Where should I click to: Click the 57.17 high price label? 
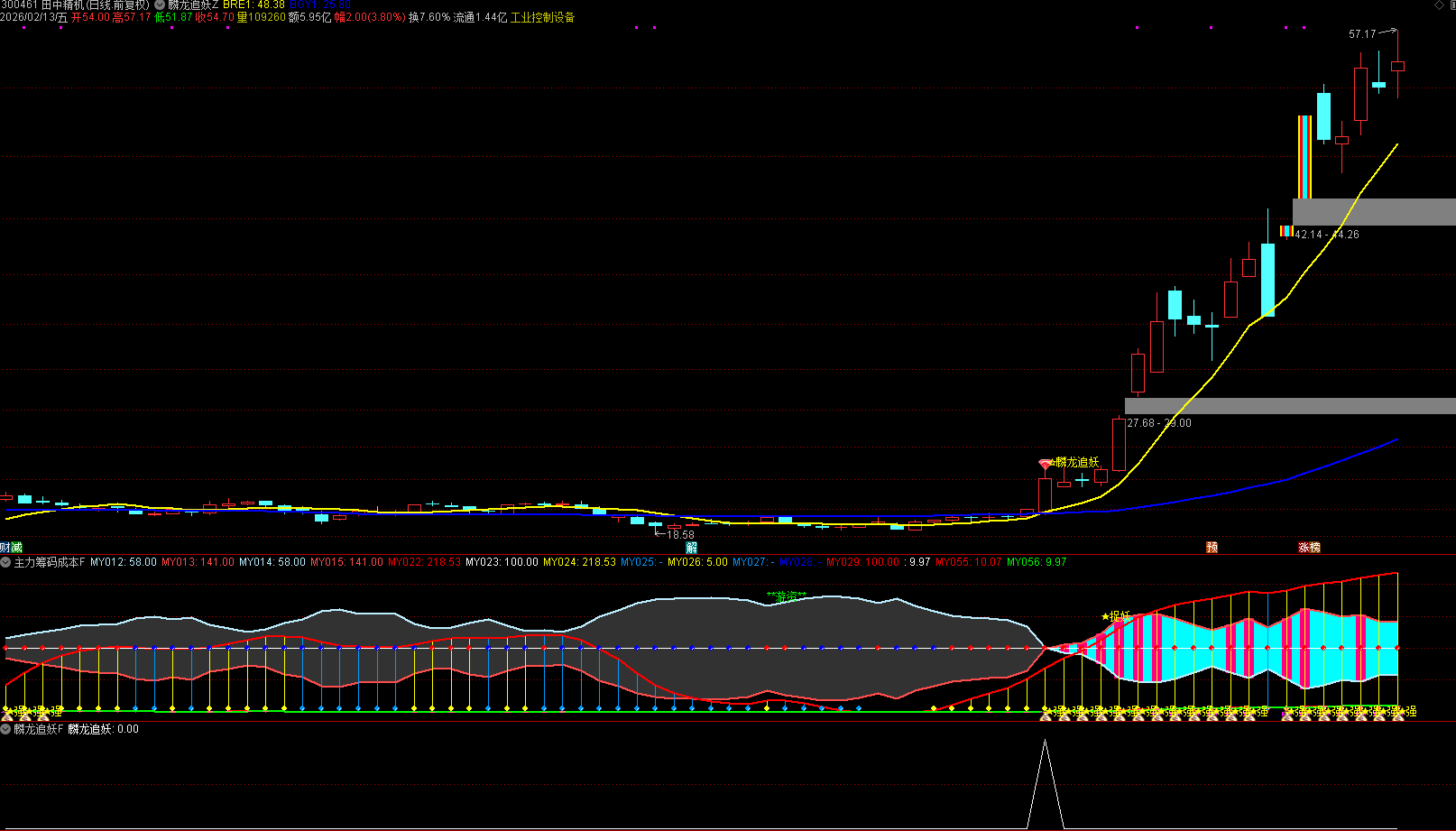pos(1361,34)
